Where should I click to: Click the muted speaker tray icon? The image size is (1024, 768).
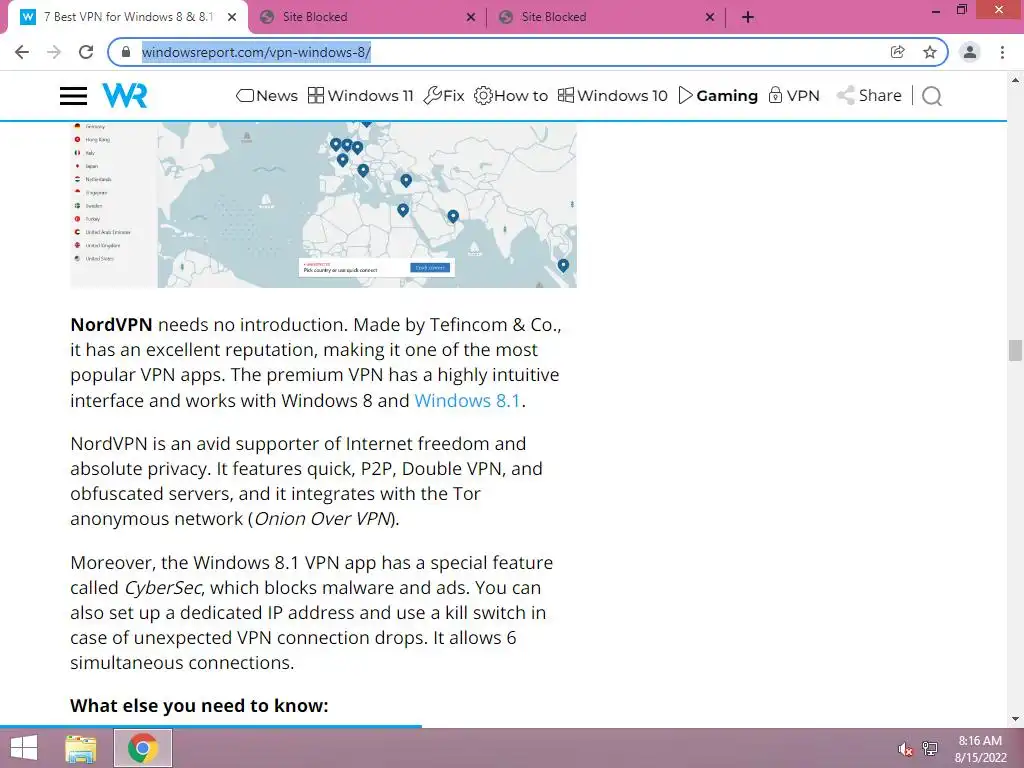[905, 749]
